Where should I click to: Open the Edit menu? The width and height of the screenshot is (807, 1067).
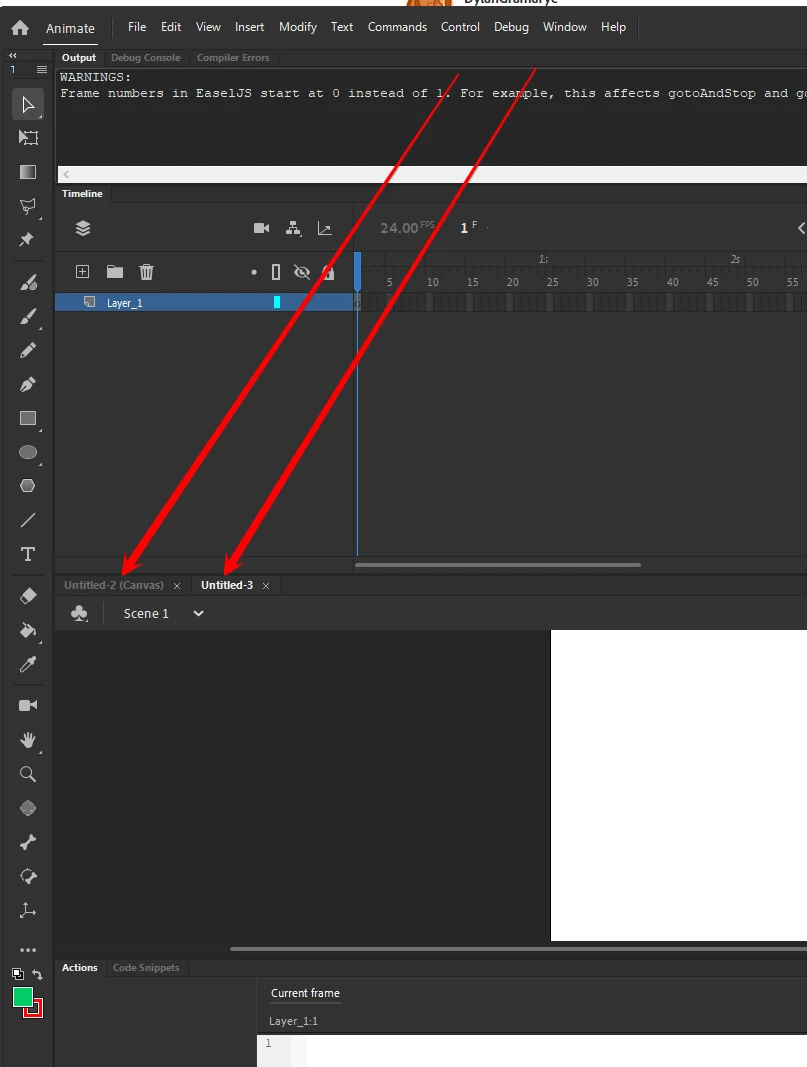coord(171,27)
